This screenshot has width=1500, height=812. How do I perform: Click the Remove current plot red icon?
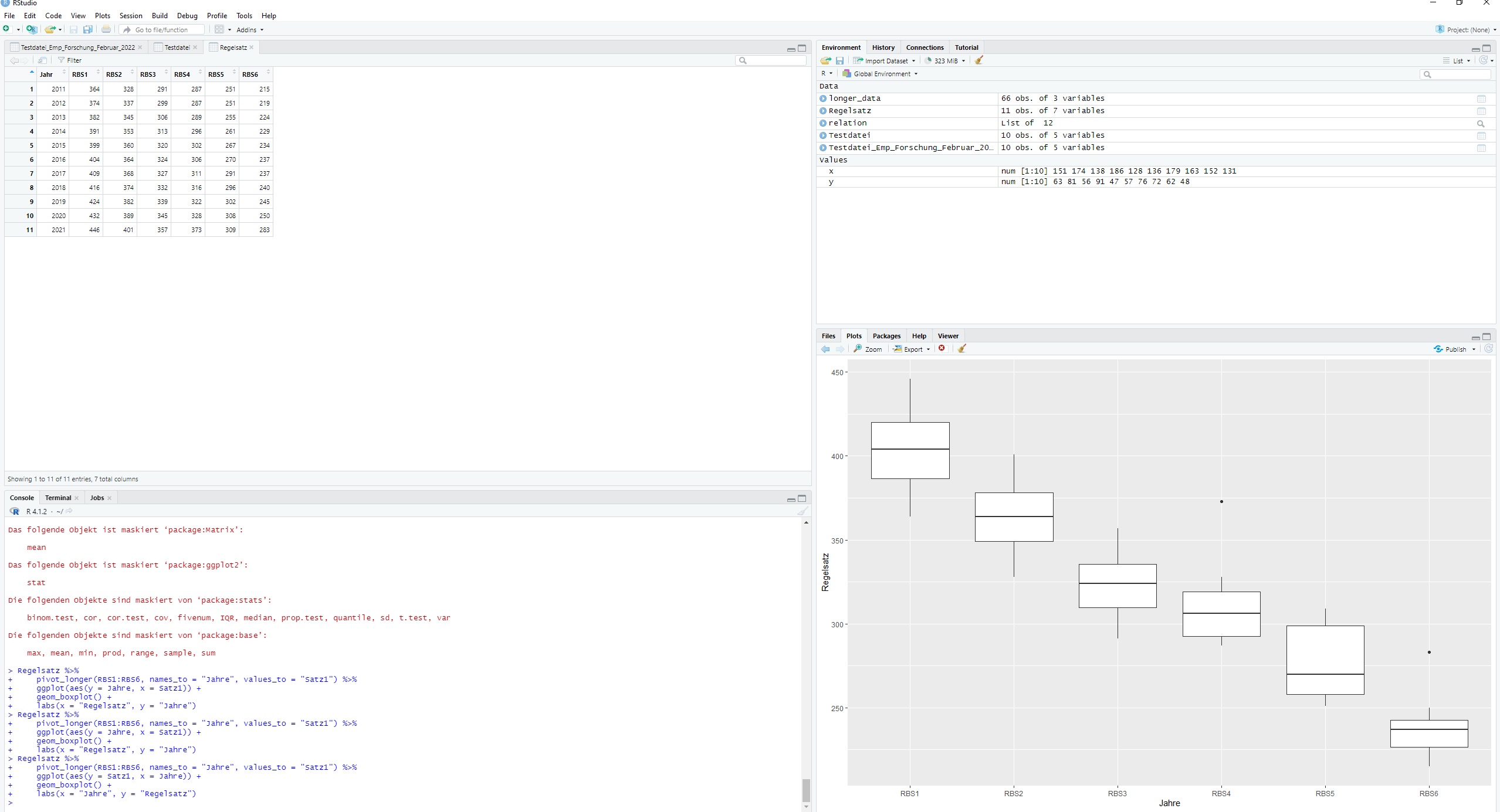click(x=942, y=349)
